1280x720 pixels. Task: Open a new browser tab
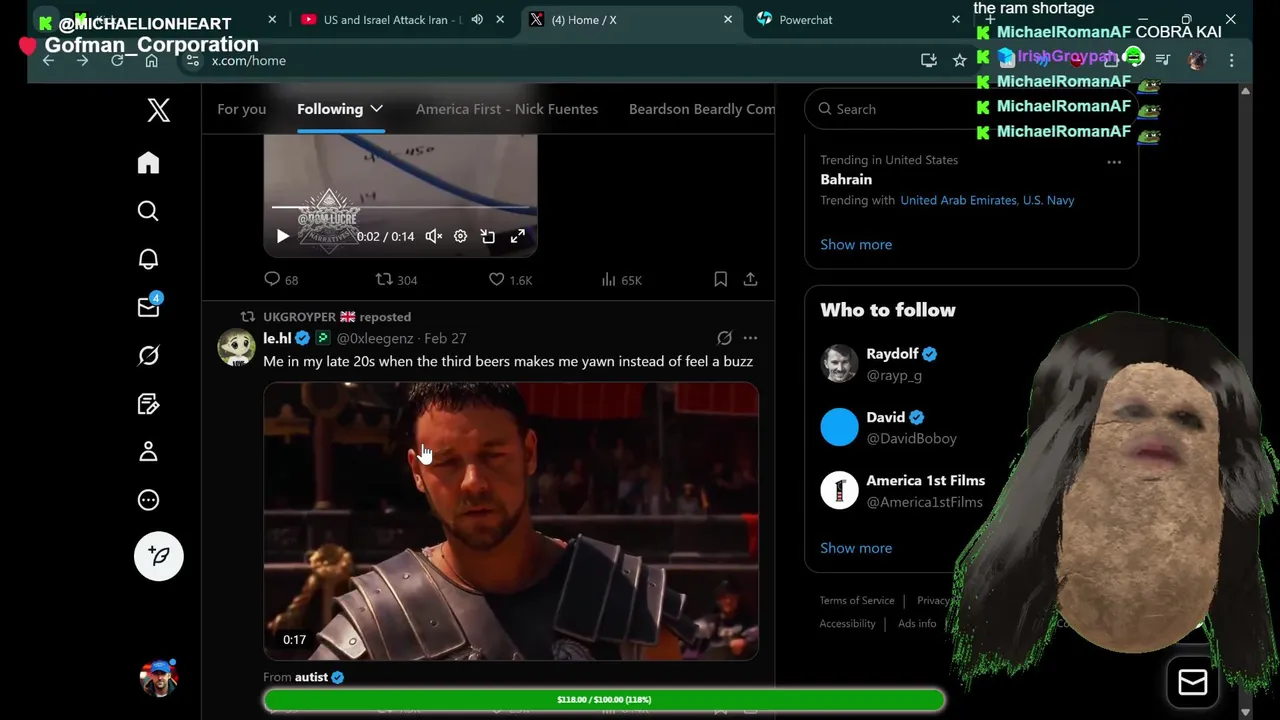[x=990, y=19]
